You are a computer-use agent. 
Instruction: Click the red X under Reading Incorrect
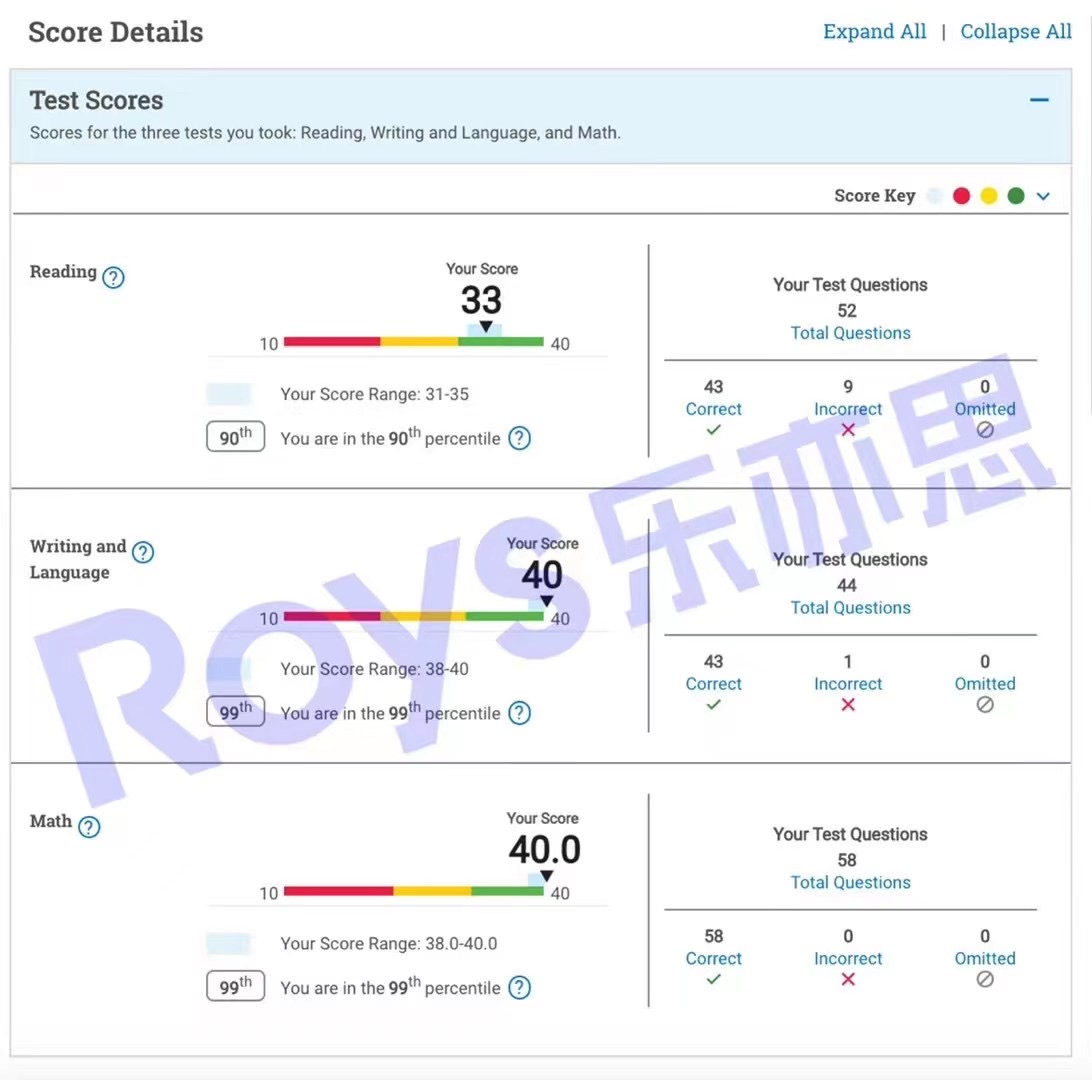point(848,430)
